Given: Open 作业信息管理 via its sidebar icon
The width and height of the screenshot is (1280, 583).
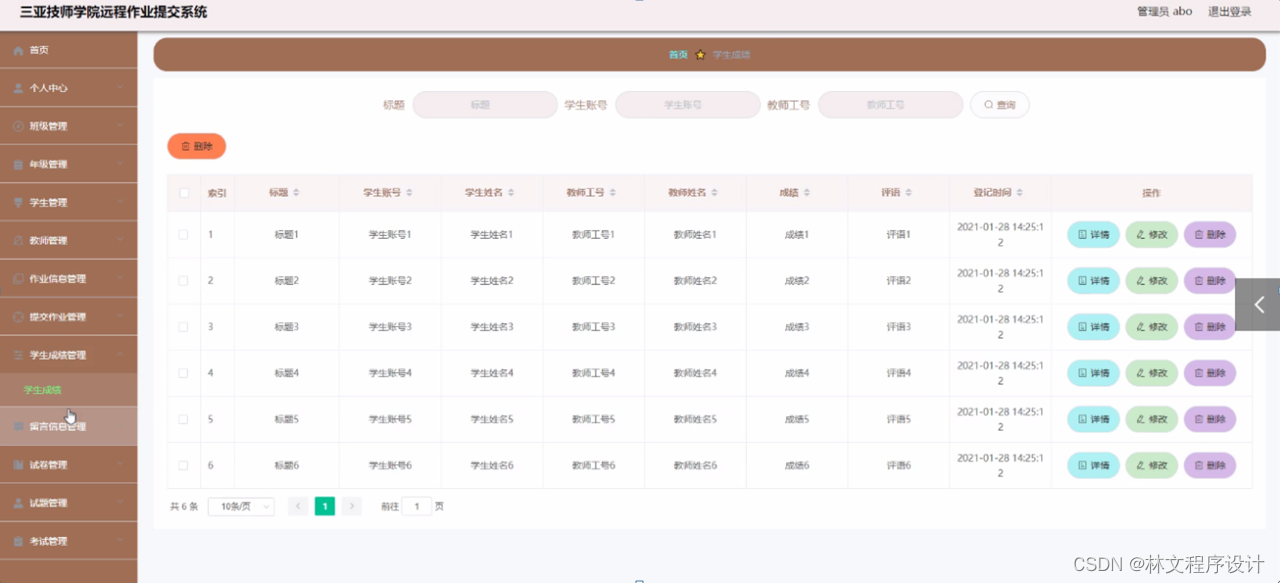Looking at the screenshot, I should point(17,277).
